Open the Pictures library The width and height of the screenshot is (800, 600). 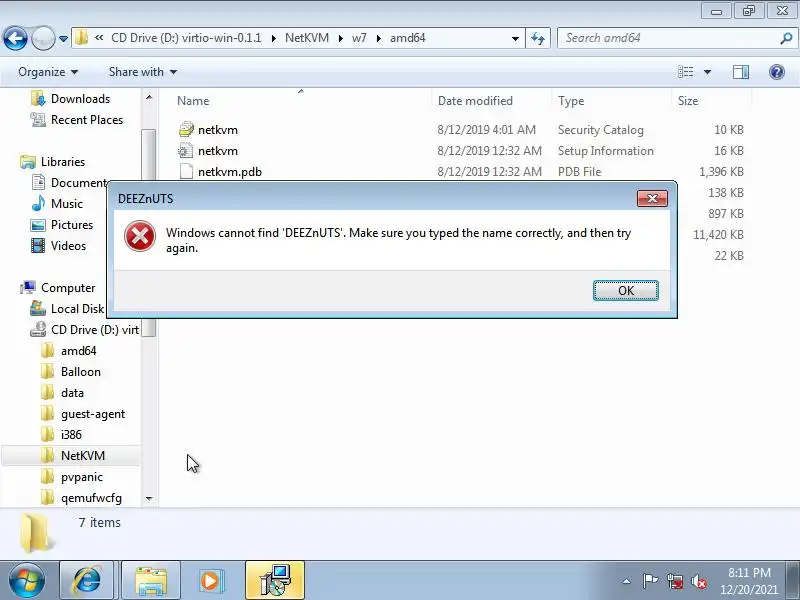[72, 224]
